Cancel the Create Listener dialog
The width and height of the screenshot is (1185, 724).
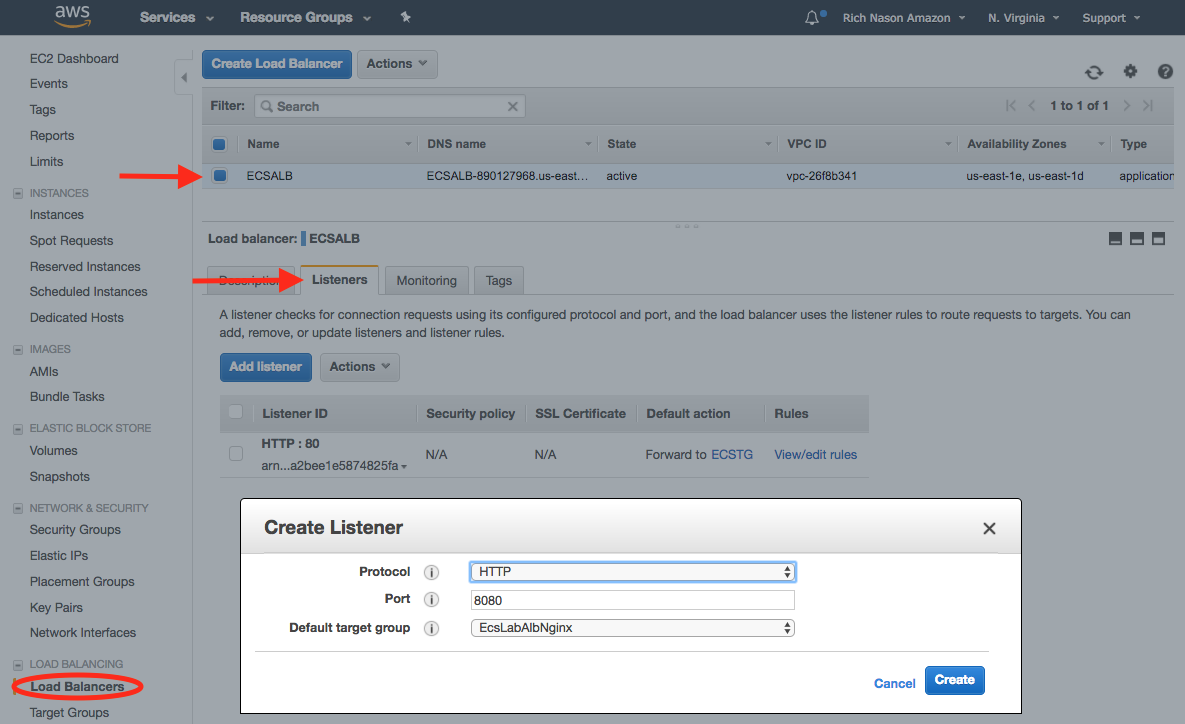(895, 683)
